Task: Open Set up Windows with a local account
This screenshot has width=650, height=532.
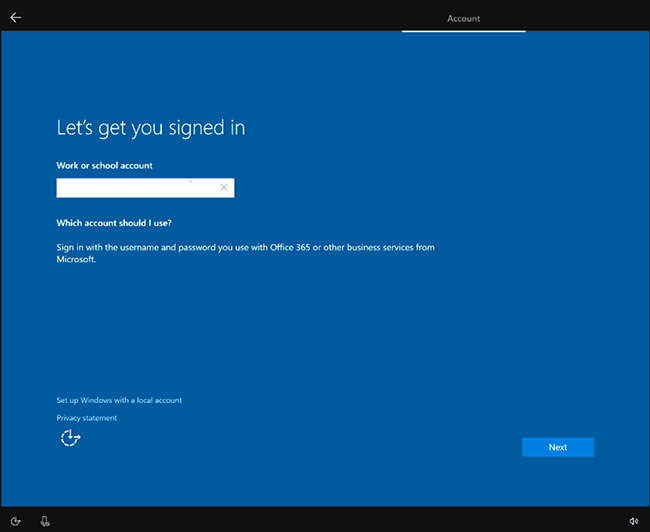Action: pyautogui.click(x=119, y=400)
